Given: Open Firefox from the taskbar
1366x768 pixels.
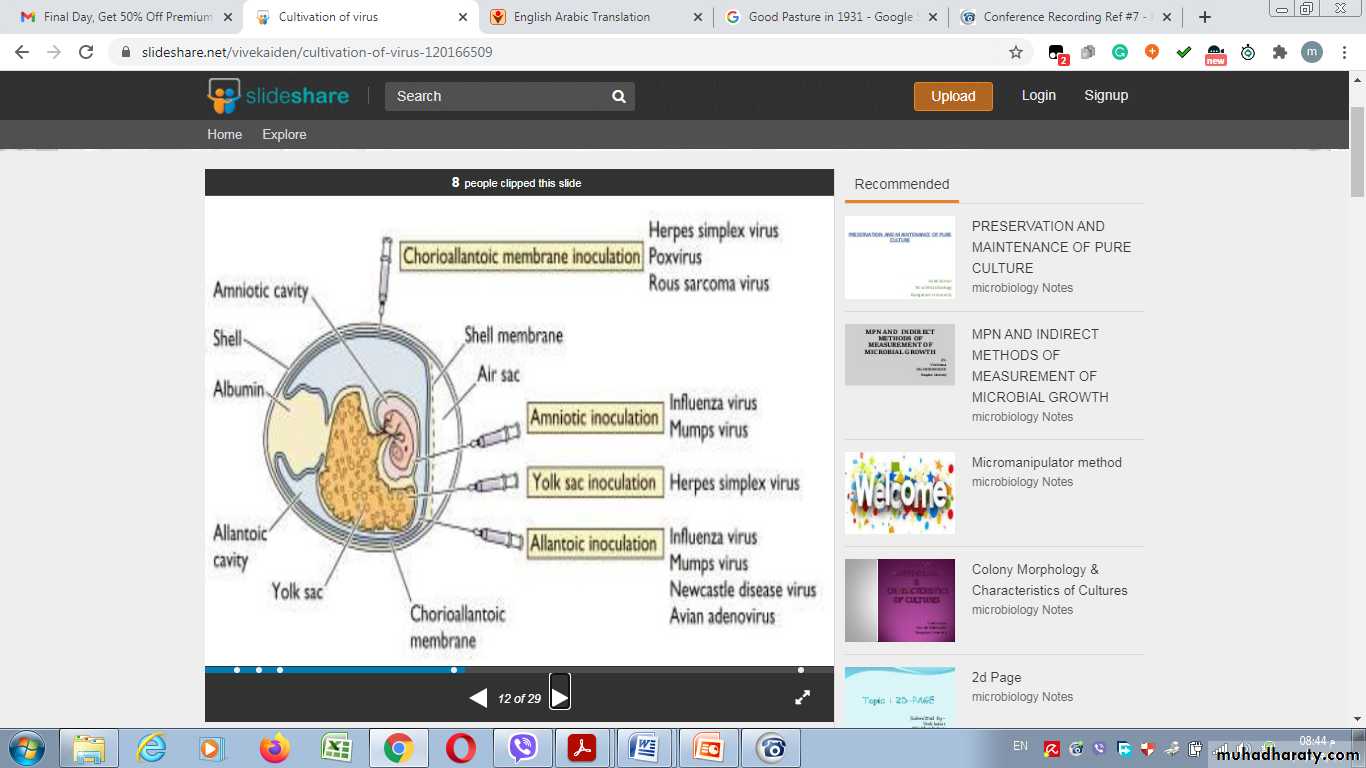Looking at the screenshot, I should 274,748.
